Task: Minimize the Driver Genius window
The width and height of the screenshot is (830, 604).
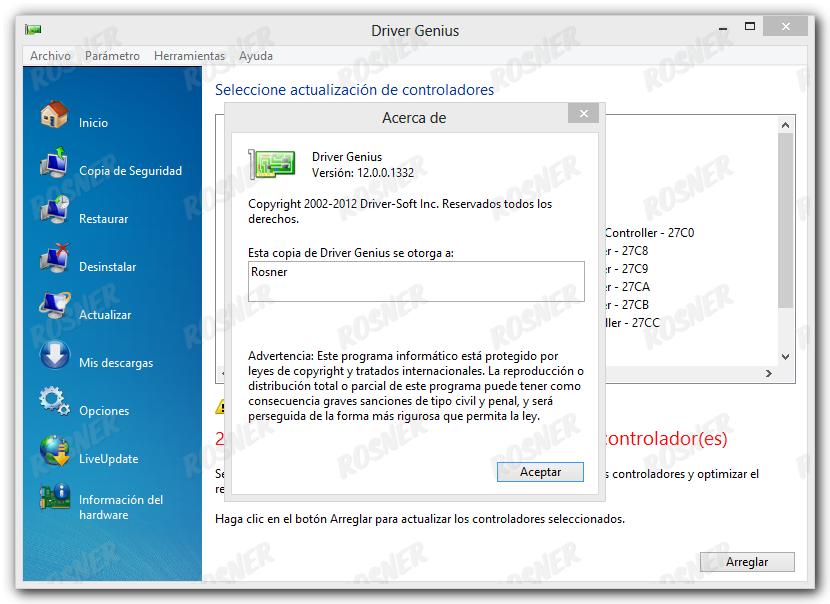Action: point(723,27)
